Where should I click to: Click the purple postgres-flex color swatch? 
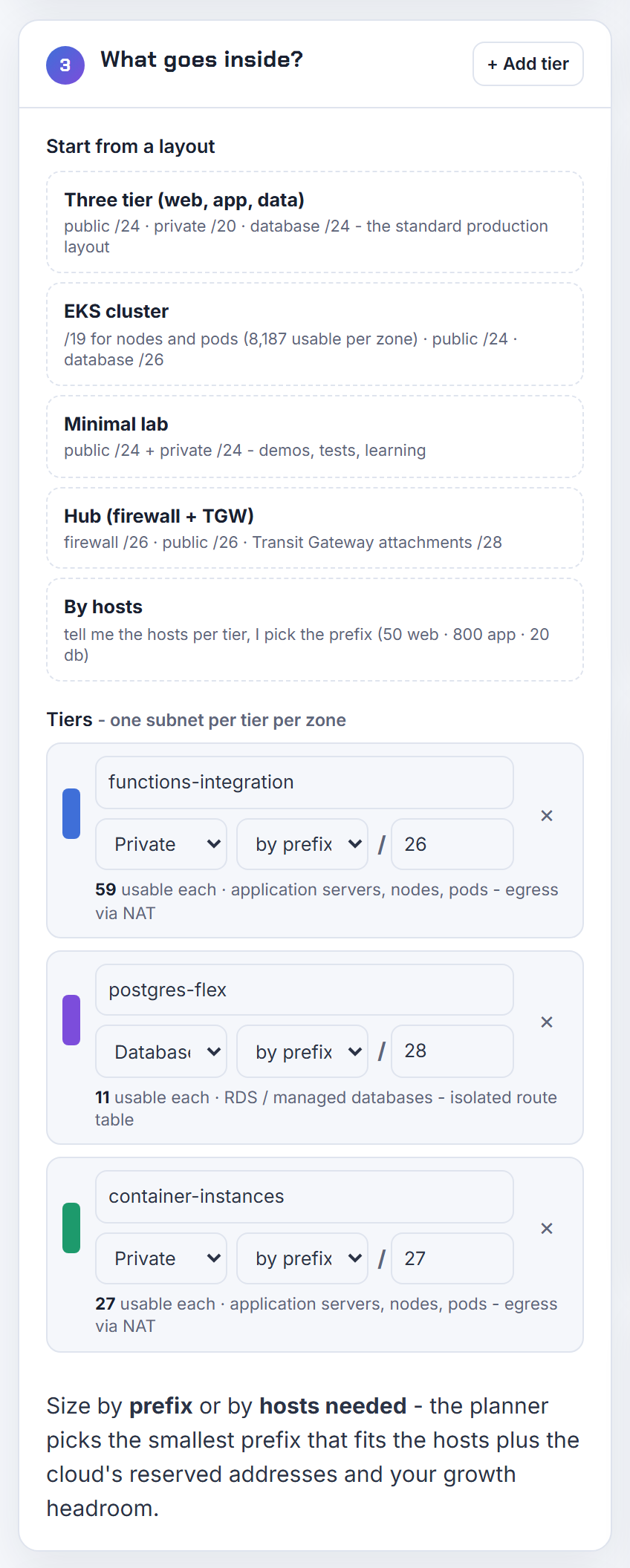coord(71,1020)
